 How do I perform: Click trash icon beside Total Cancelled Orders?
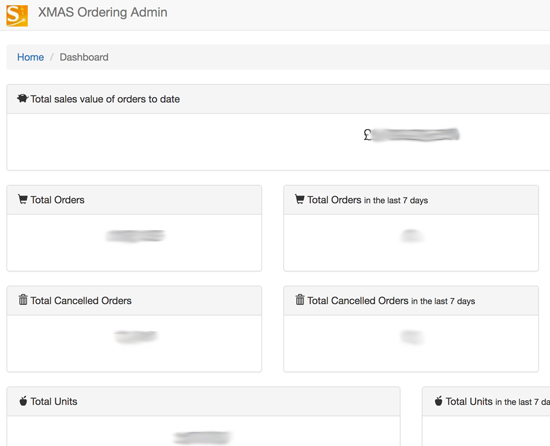(23, 300)
